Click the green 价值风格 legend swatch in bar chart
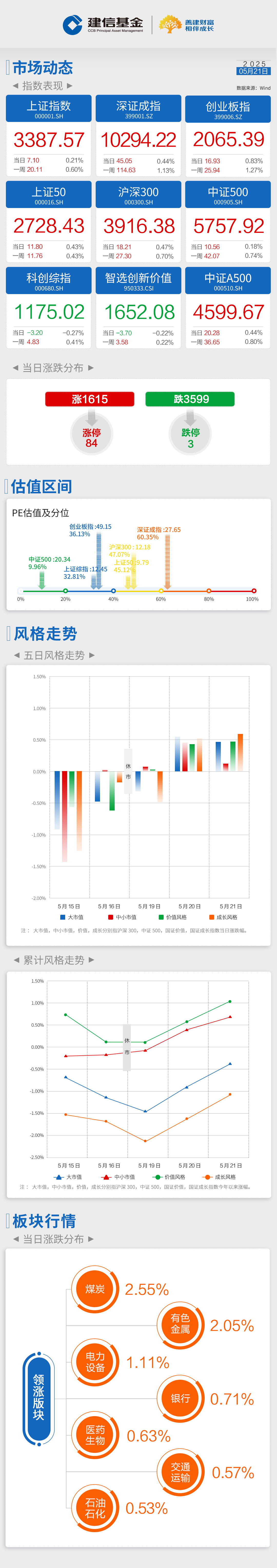The height and width of the screenshot is (1568, 277). click(161, 917)
